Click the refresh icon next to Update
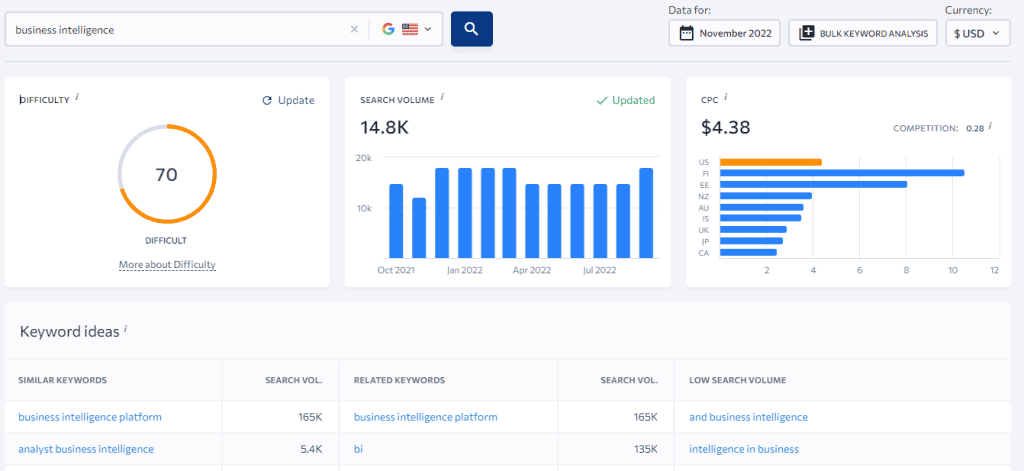The height and width of the screenshot is (471, 1024). point(266,101)
